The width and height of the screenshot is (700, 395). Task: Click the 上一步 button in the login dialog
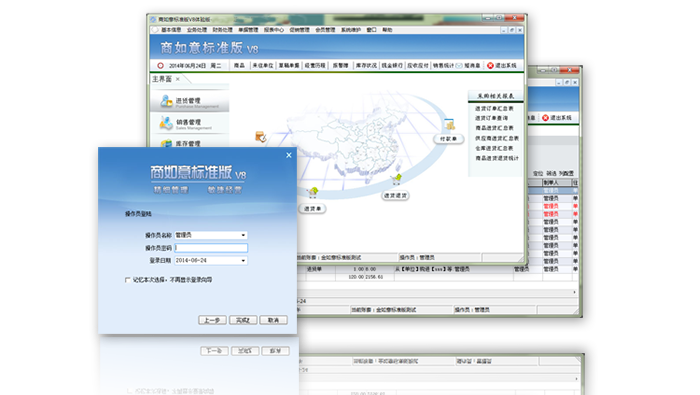(x=212, y=320)
